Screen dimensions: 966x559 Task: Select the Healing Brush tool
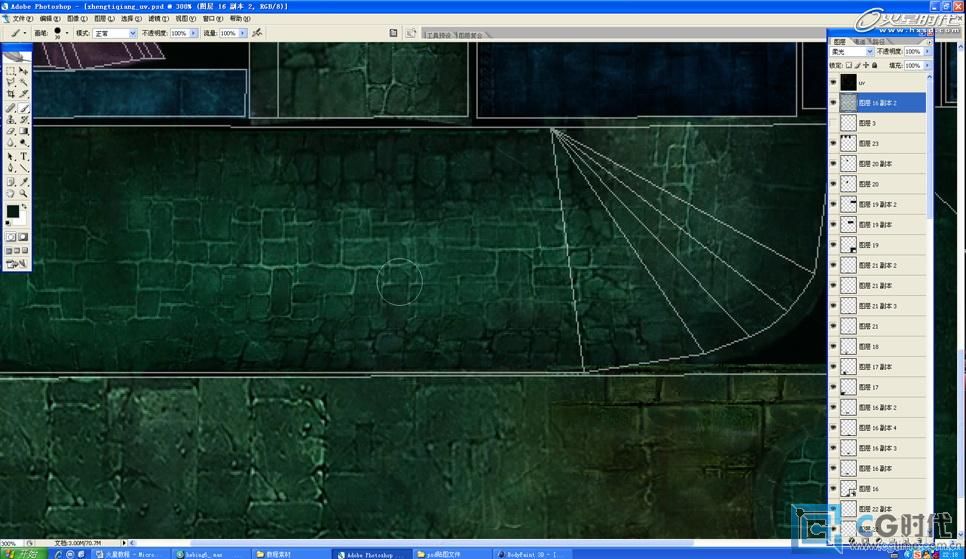coord(10,108)
